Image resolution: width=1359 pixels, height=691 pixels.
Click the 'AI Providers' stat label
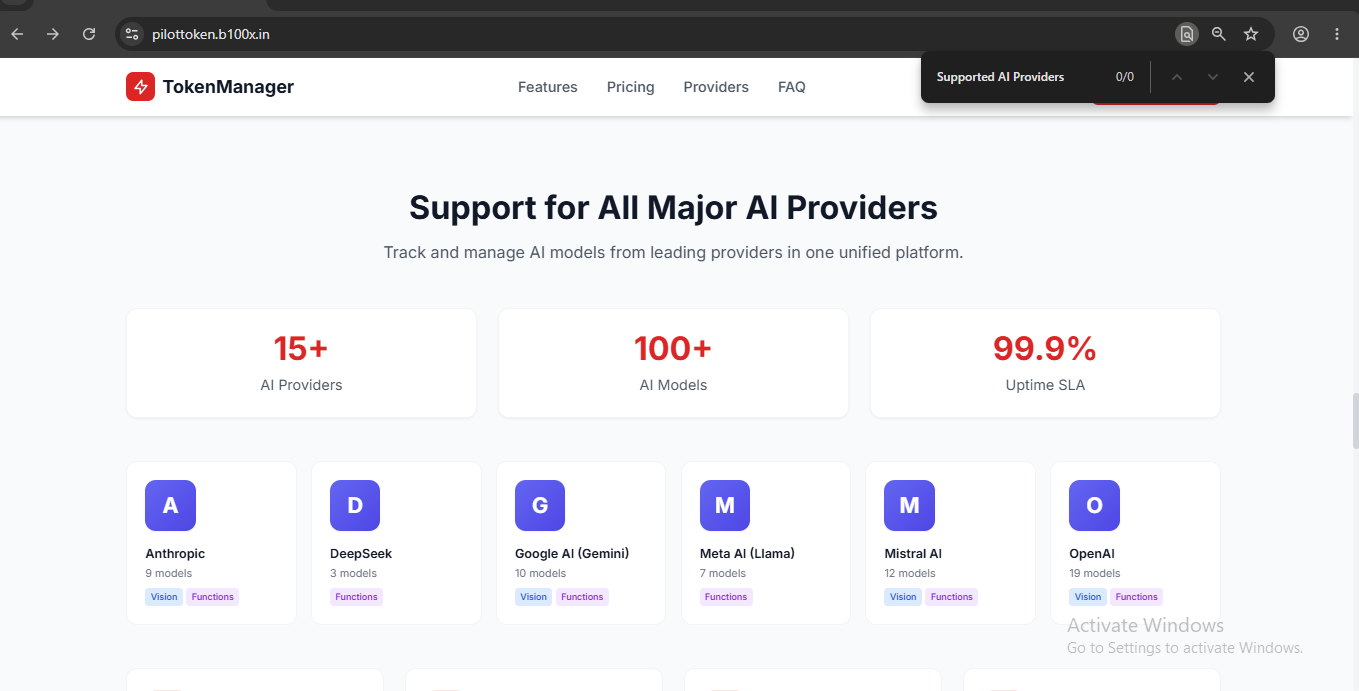coord(301,385)
